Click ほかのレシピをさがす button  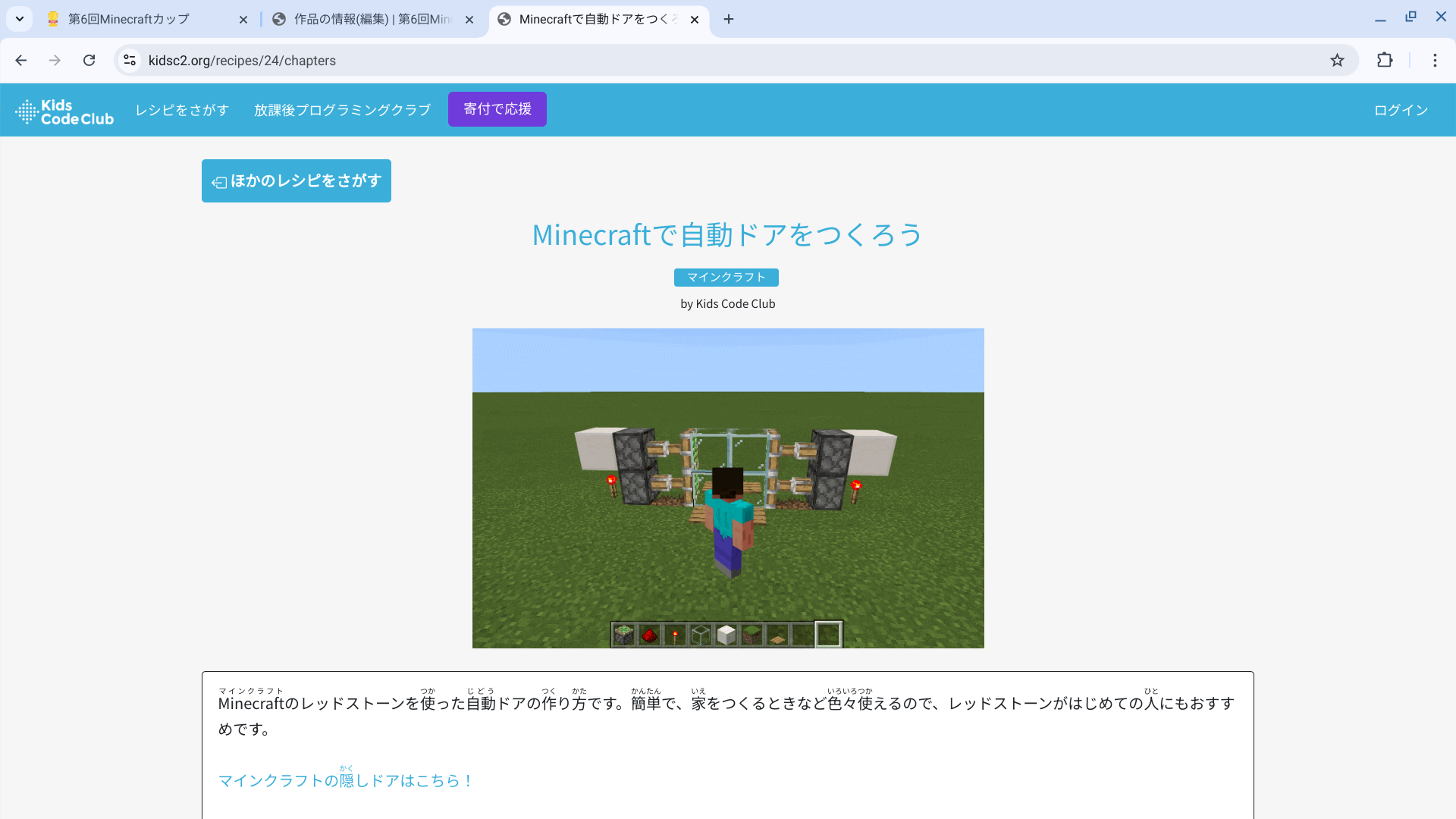point(297,180)
